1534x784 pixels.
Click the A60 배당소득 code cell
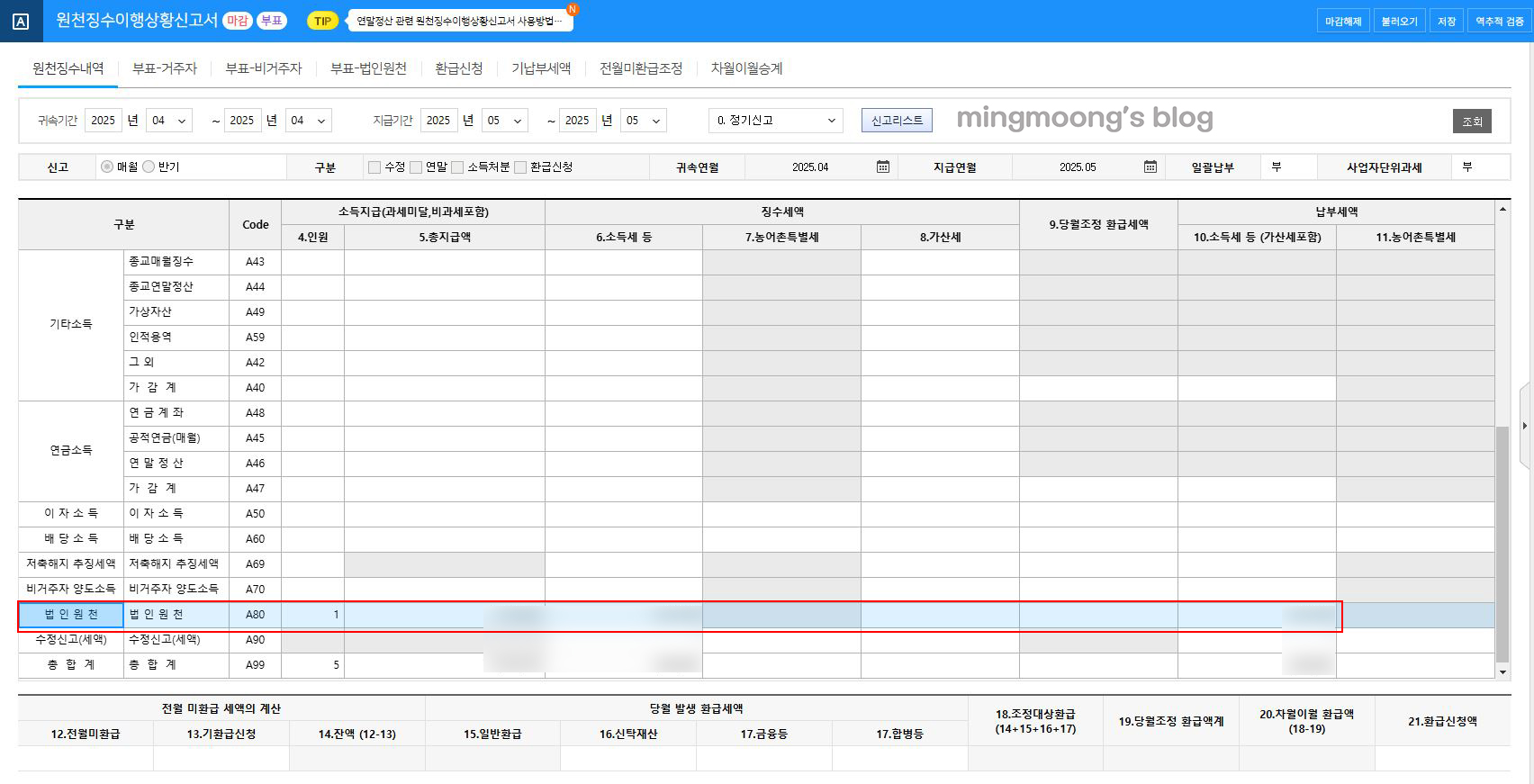tap(256, 539)
